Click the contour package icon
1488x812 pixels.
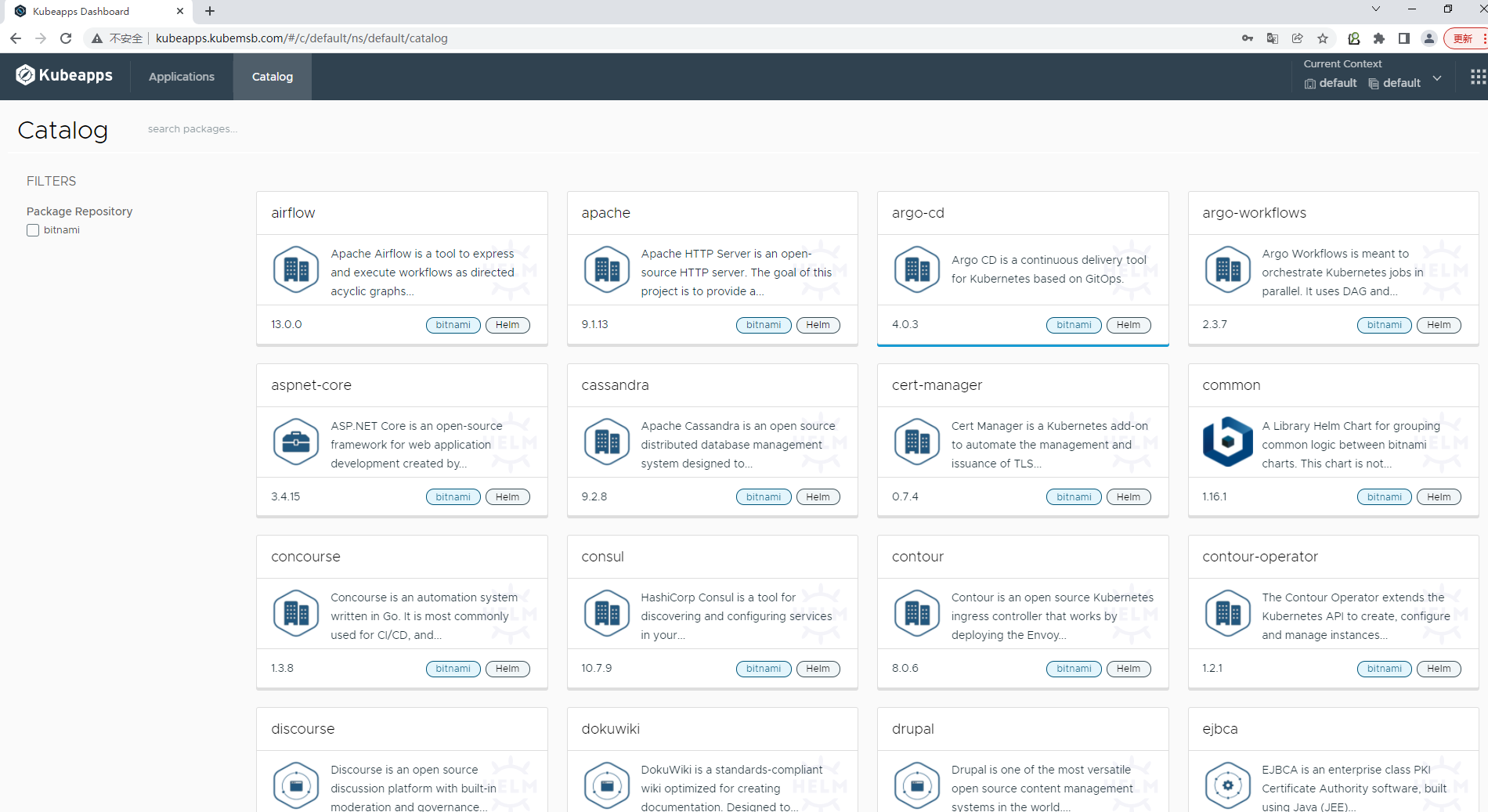click(917, 614)
